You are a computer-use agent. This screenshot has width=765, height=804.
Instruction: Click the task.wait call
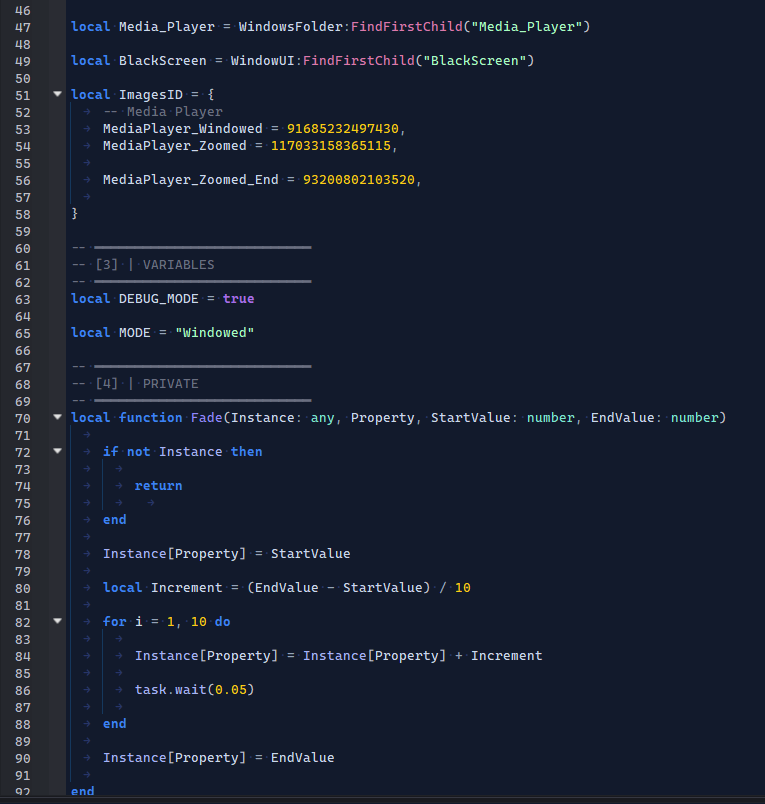coord(194,689)
